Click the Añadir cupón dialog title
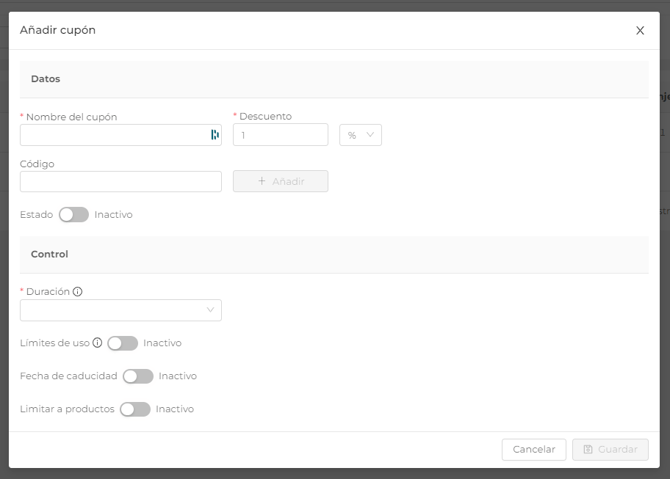This screenshot has width=670, height=479. 58,30
